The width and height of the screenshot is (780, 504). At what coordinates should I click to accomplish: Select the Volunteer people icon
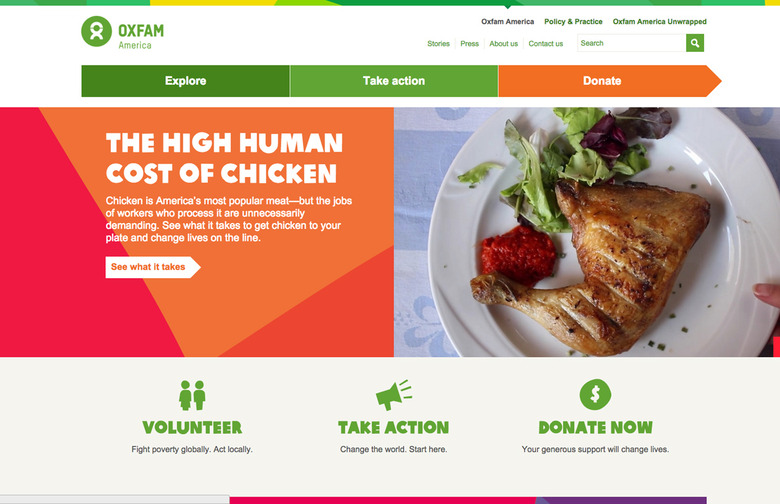pos(192,395)
